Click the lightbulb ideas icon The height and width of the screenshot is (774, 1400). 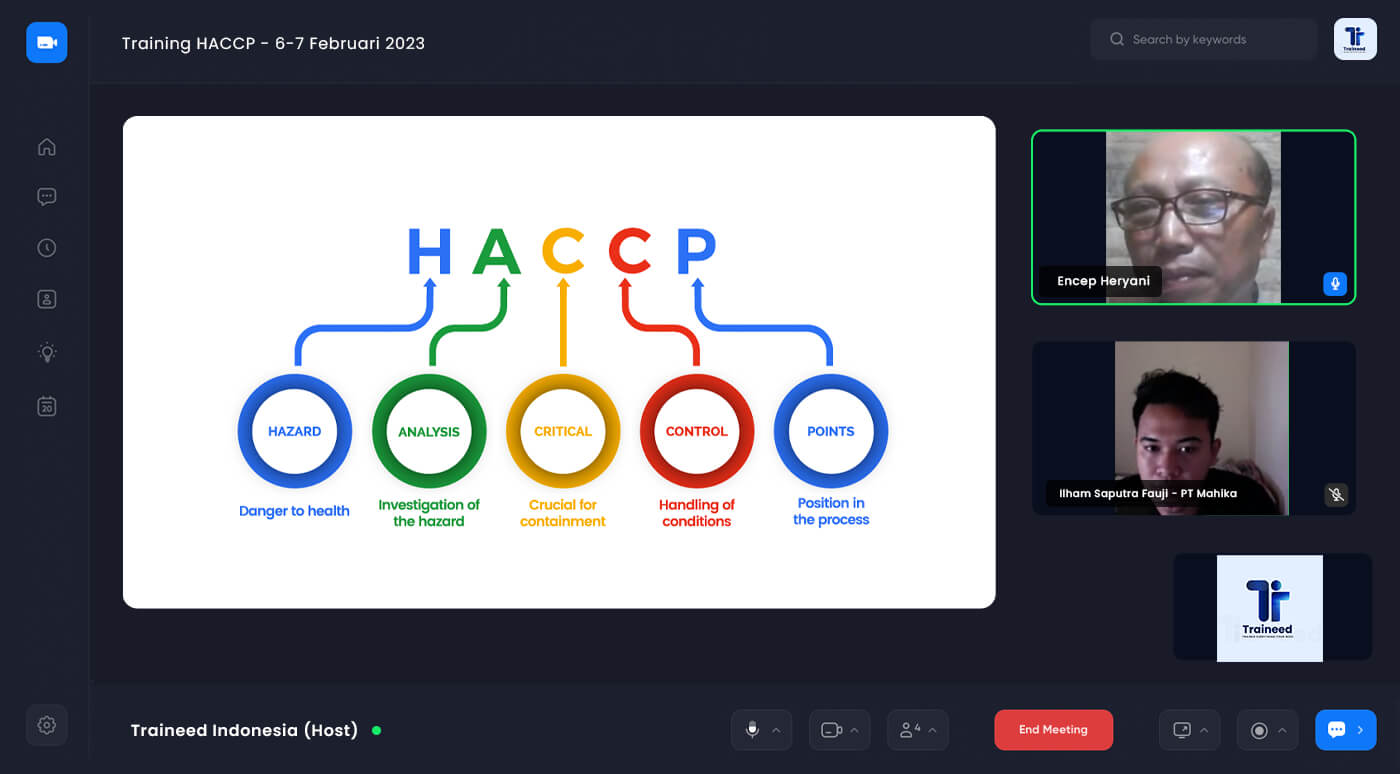point(46,352)
